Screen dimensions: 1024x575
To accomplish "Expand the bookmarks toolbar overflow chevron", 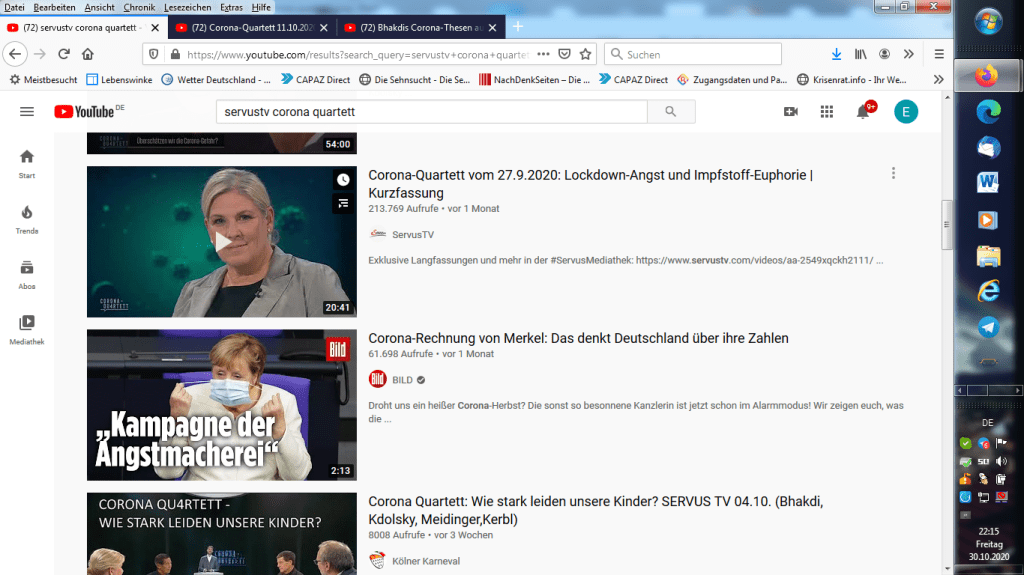I will tap(938, 80).
